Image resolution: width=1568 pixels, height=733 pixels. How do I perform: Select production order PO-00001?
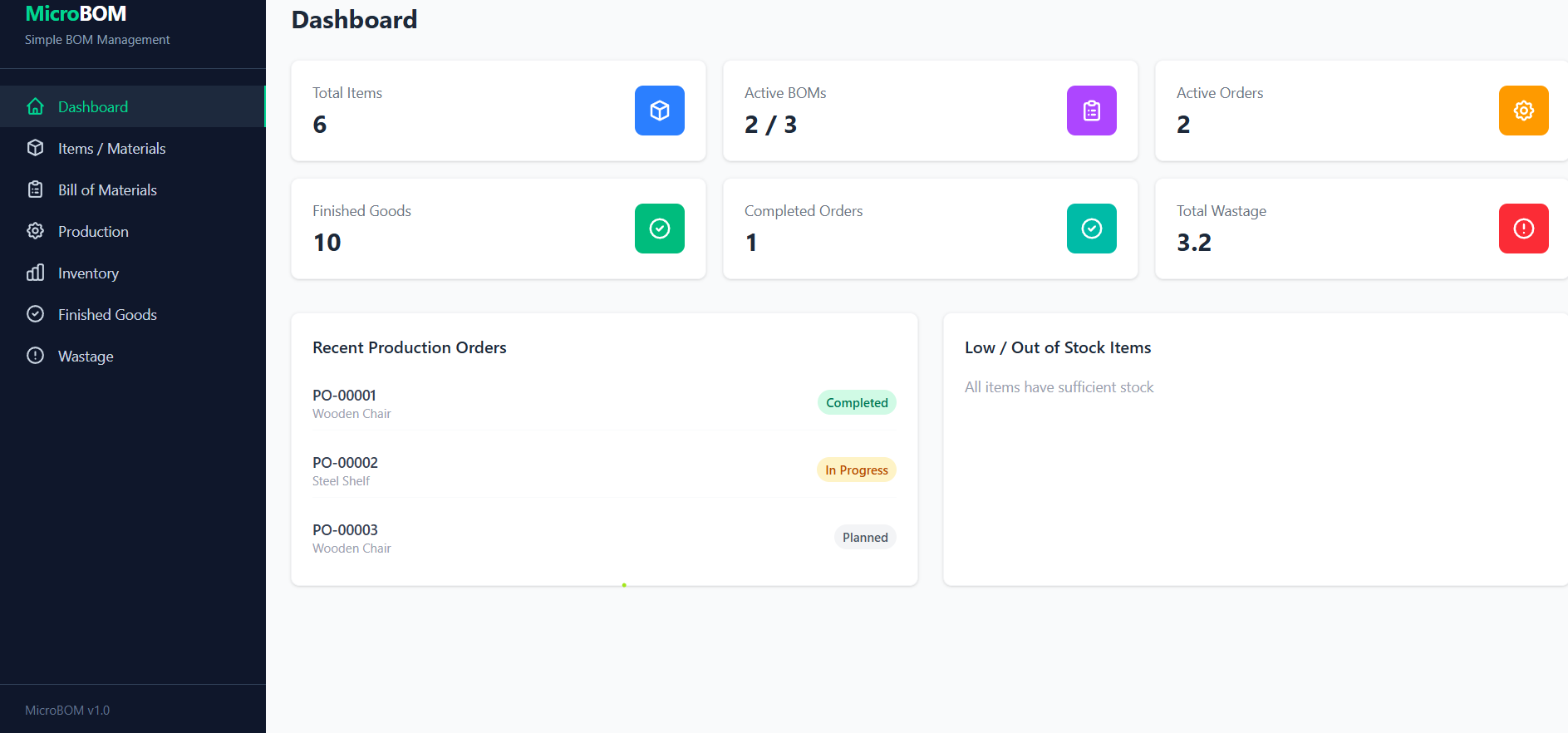344,396
